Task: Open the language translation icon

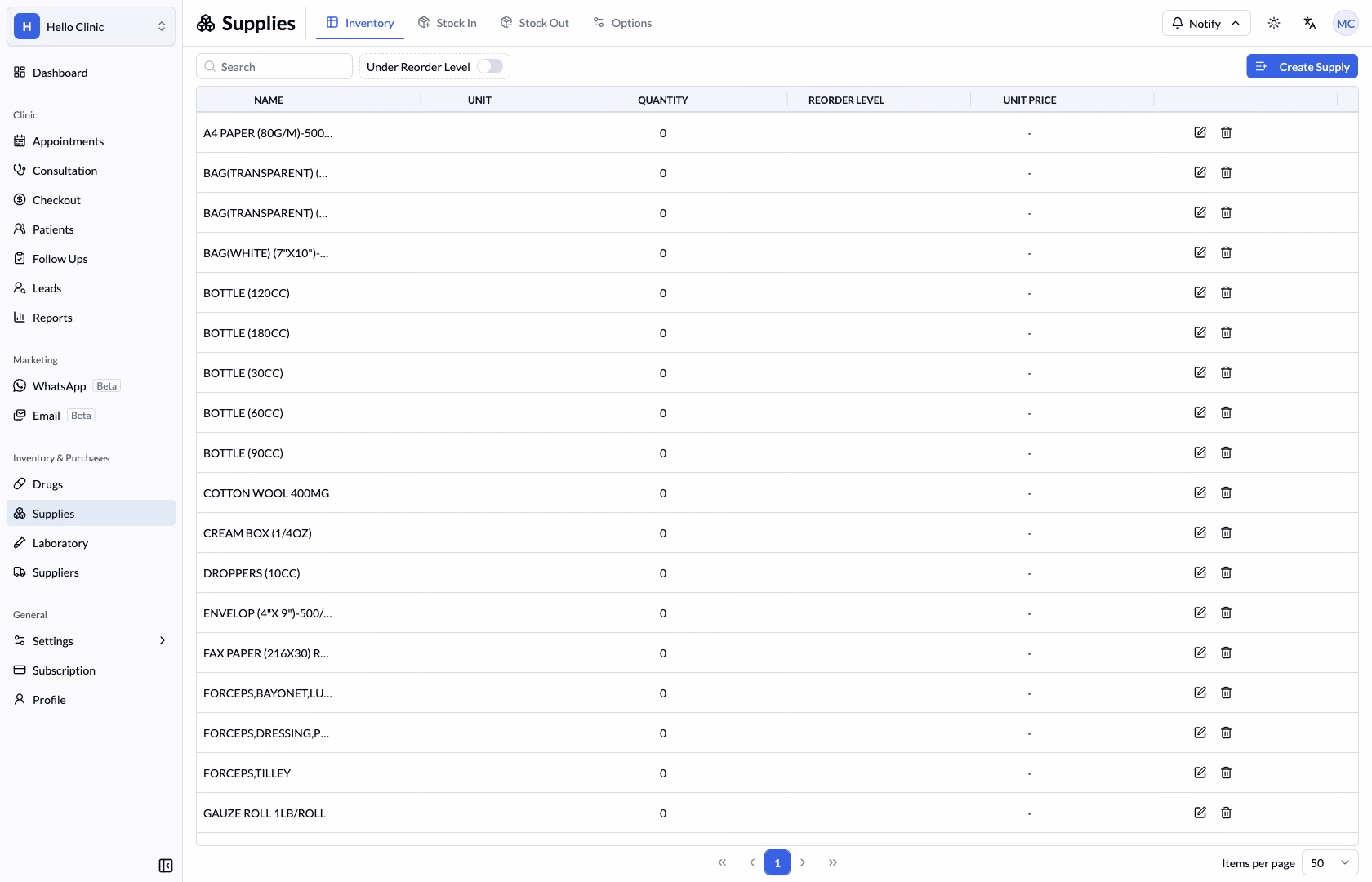Action: [x=1310, y=23]
